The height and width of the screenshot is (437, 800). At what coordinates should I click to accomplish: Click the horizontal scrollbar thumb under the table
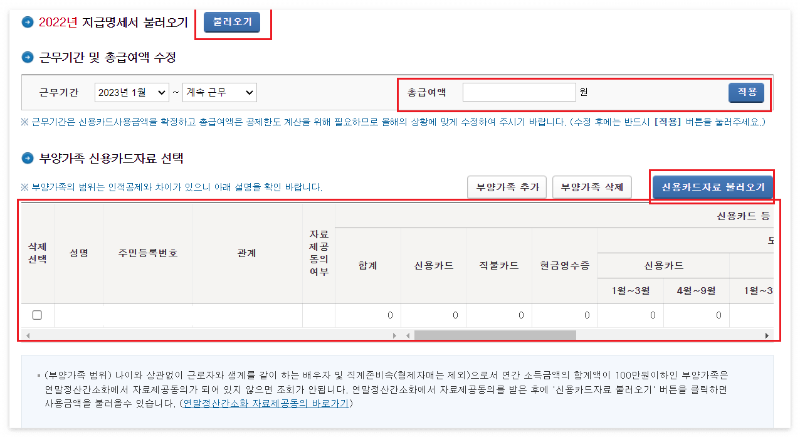[495, 336]
